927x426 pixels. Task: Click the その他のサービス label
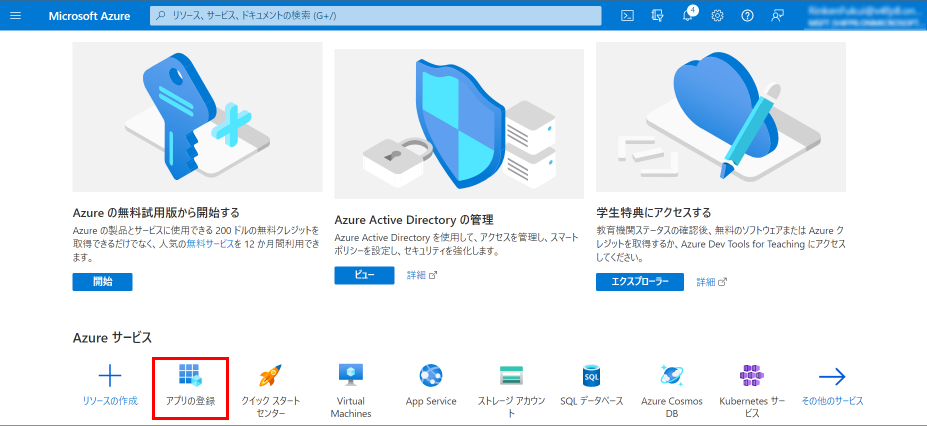(832, 401)
